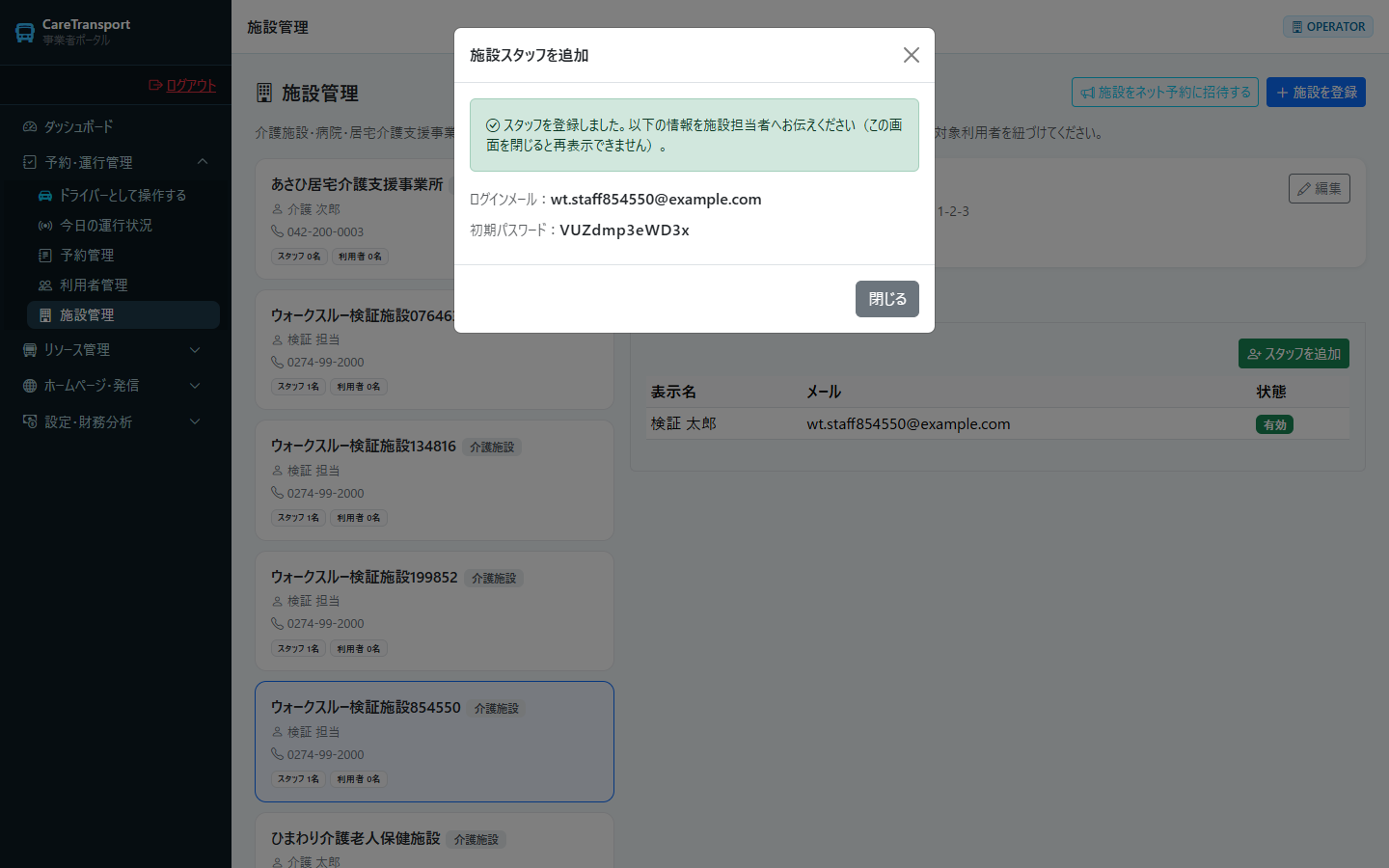This screenshot has height=868, width=1389.
Task: Select the ひまわり介護老人保健施設 card
Action: pyautogui.click(x=434, y=841)
